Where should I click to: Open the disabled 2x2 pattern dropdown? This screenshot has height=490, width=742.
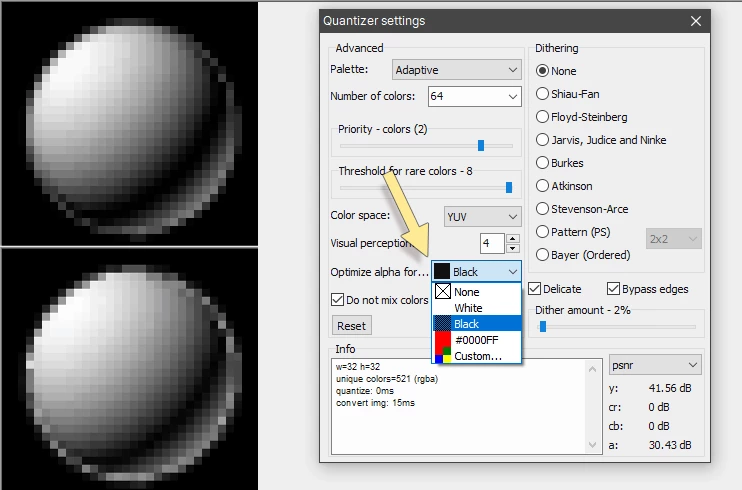point(673,239)
